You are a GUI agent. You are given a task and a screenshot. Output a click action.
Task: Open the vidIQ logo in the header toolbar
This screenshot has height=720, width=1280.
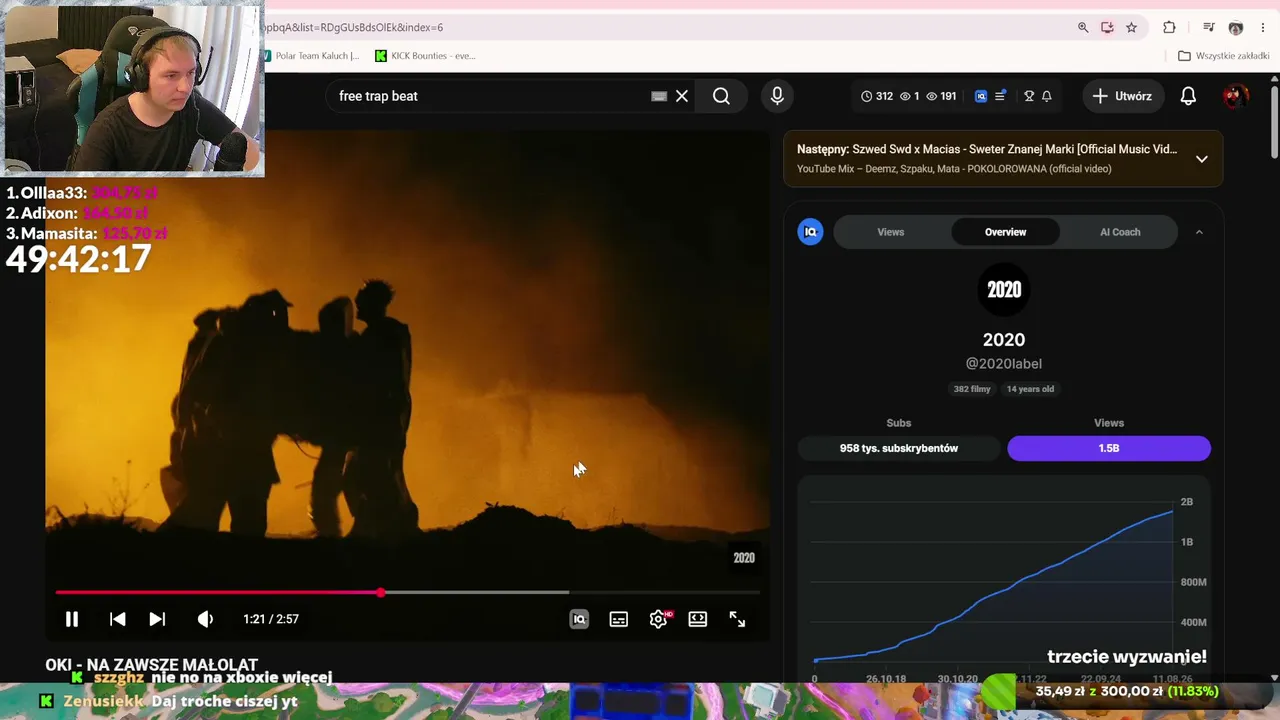981,96
